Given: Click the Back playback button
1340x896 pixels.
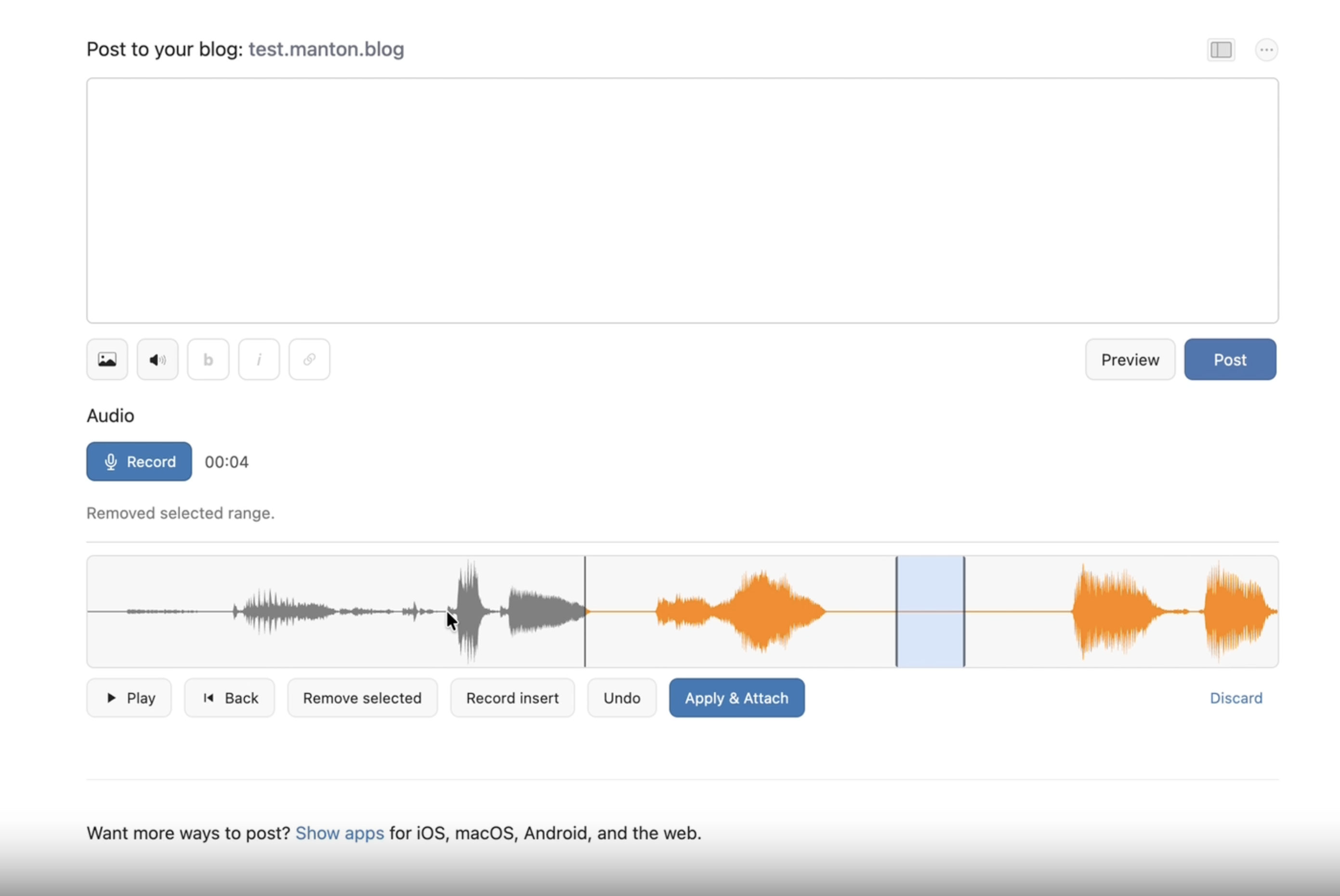Looking at the screenshot, I should click(229, 698).
